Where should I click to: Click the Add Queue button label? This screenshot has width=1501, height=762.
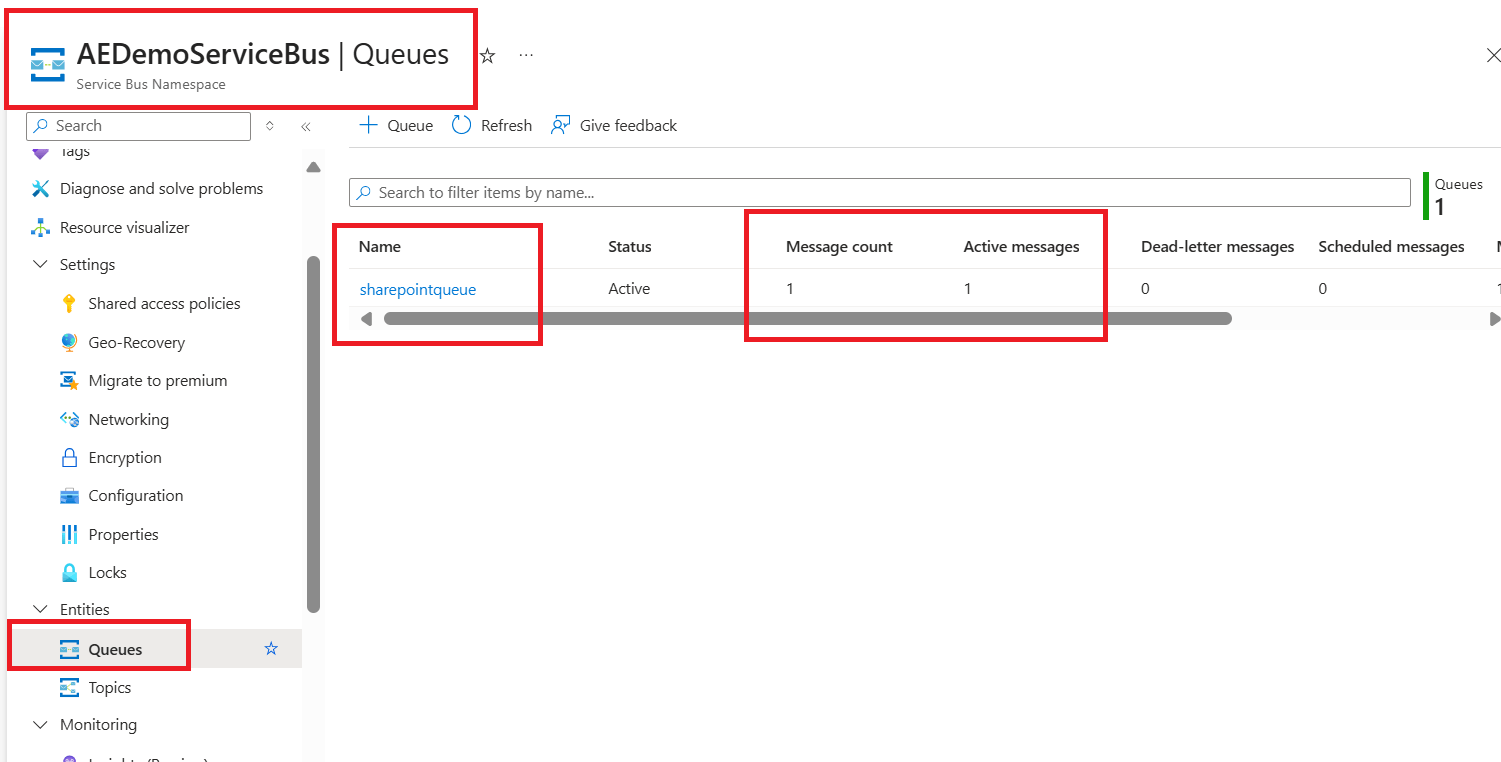click(410, 126)
